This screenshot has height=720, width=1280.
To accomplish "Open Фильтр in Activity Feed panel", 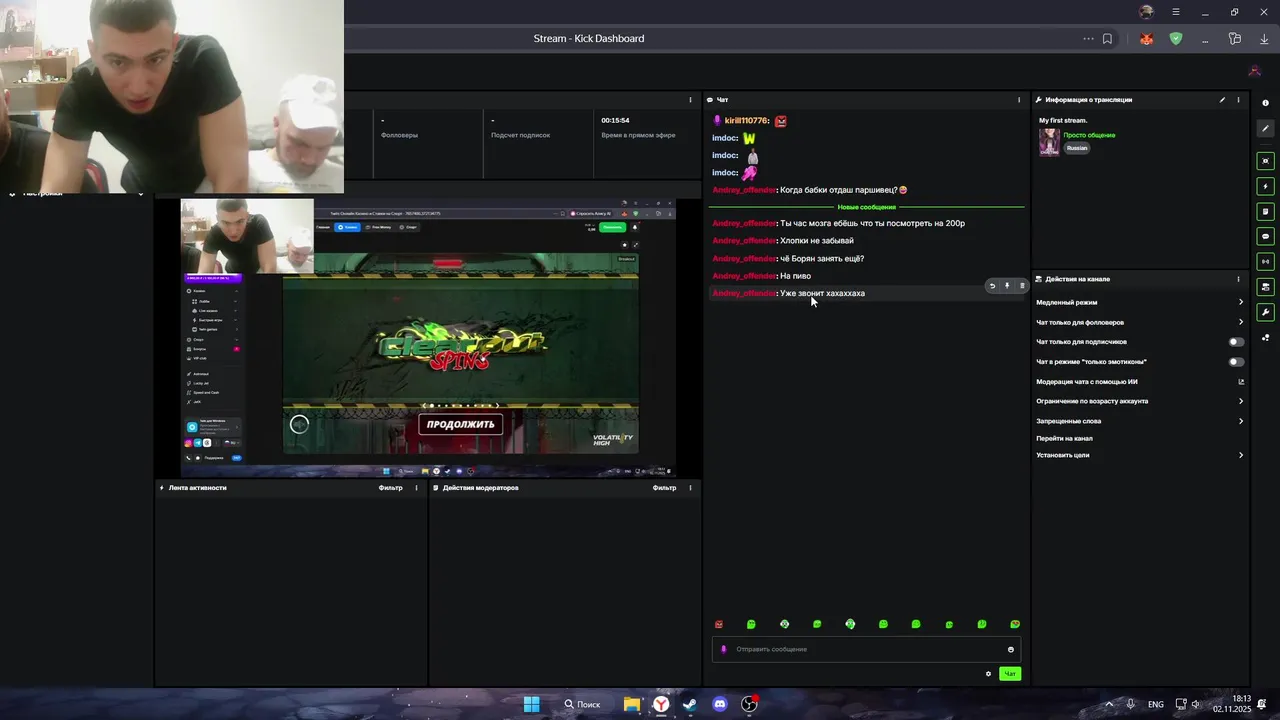I will (x=391, y=488).
